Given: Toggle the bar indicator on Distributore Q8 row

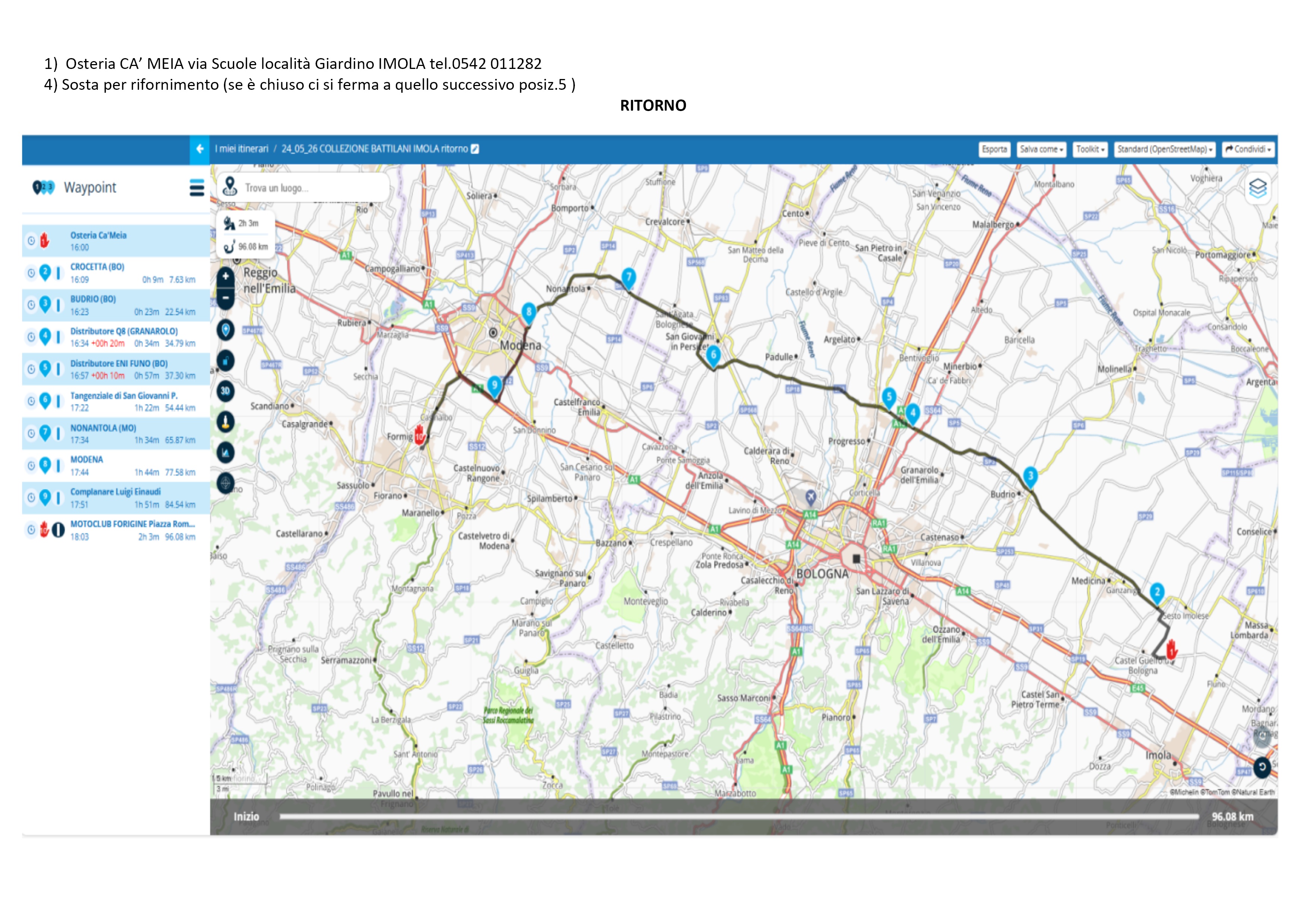Looking at the screenshot, I should coord(58,338).
